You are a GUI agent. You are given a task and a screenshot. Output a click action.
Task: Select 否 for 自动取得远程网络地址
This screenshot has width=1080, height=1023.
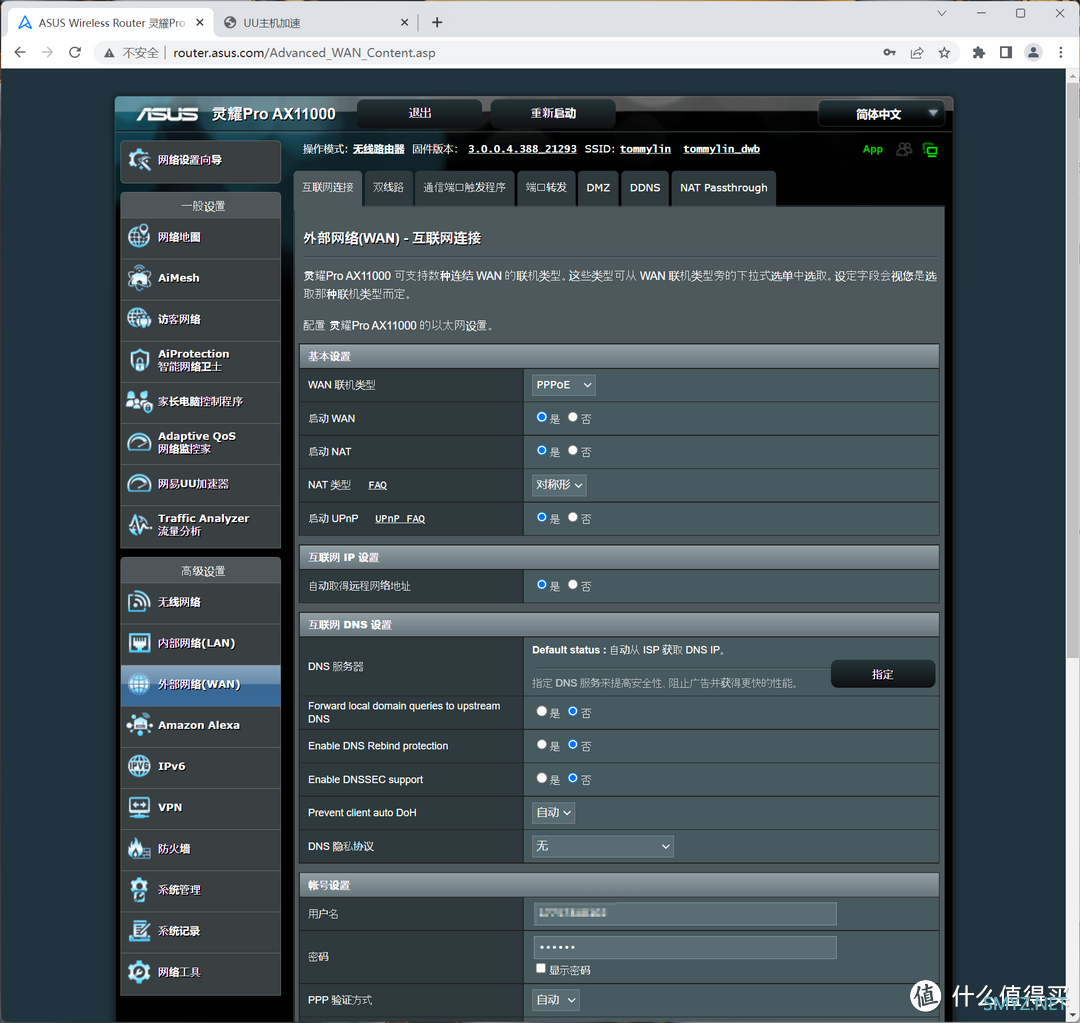[x=572, y=585]
